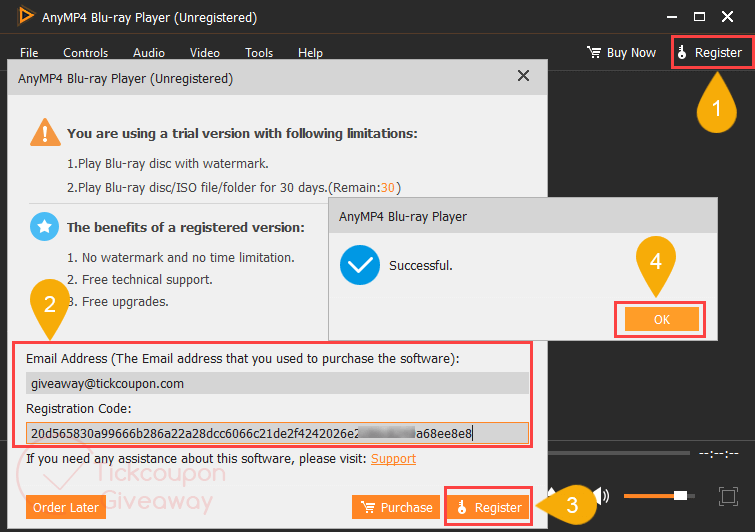Confirm the Successful message with OK
Image resolution: width=755 pixels, height=532 pixels.
click(x=661, y=319)
